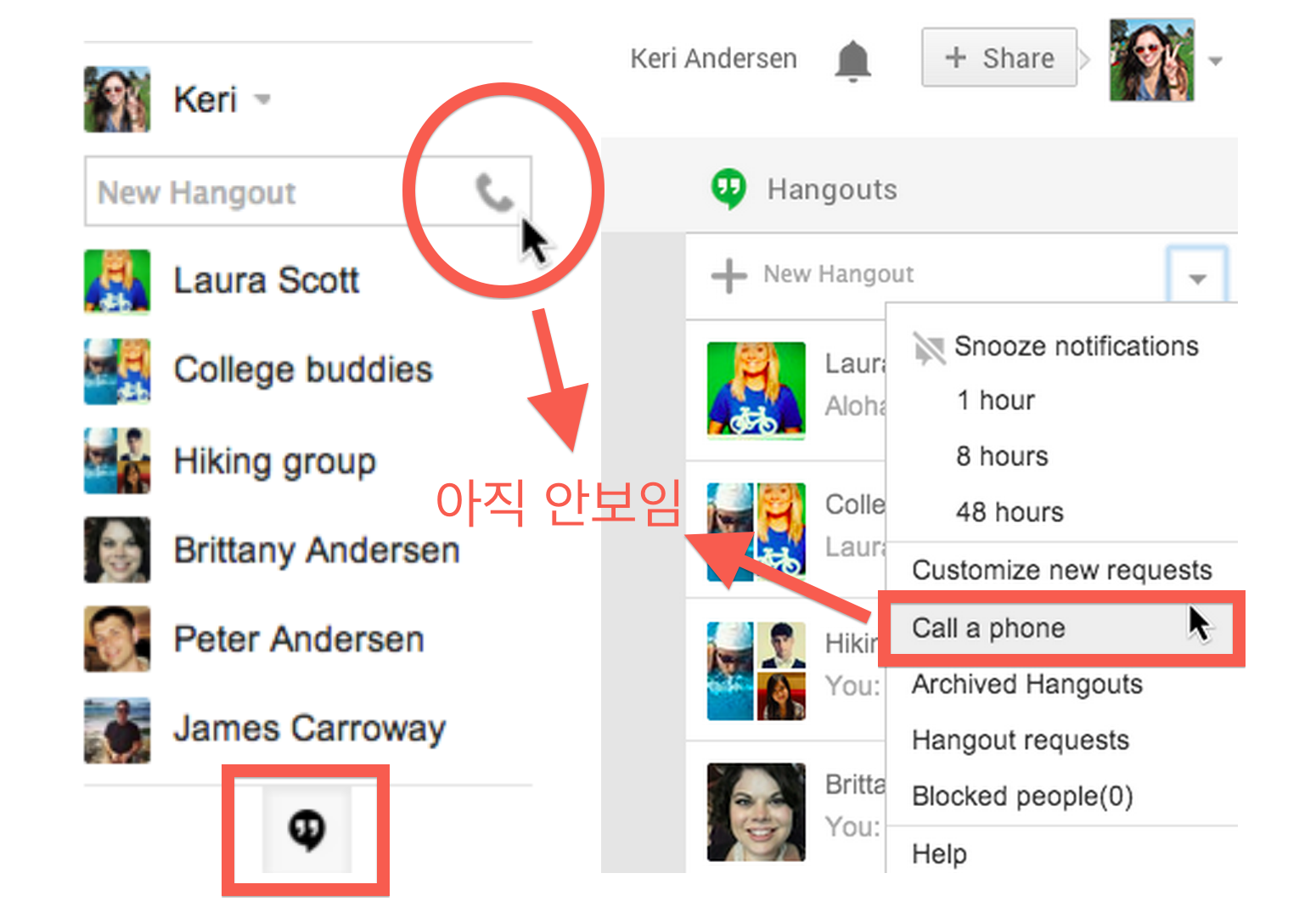The height and width of the screenshot is (907, 1316).
Task: Select Call a phone menu item
Action: click(x=1061, y=628)
